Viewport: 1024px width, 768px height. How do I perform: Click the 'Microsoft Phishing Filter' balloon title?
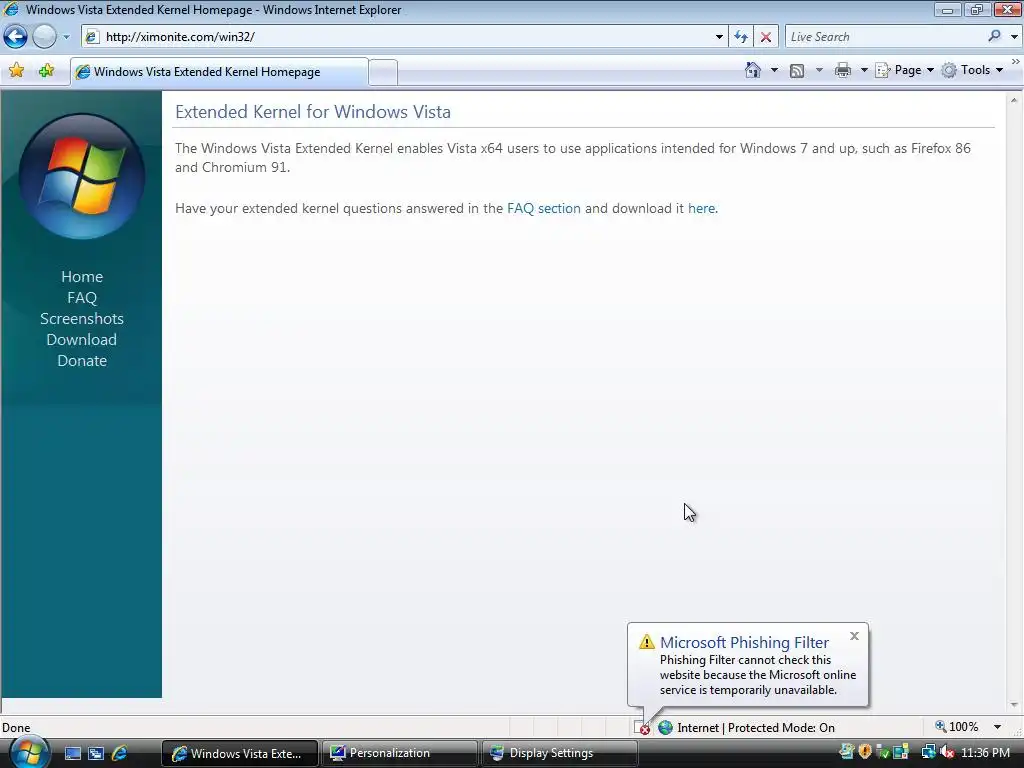point(744,643)
